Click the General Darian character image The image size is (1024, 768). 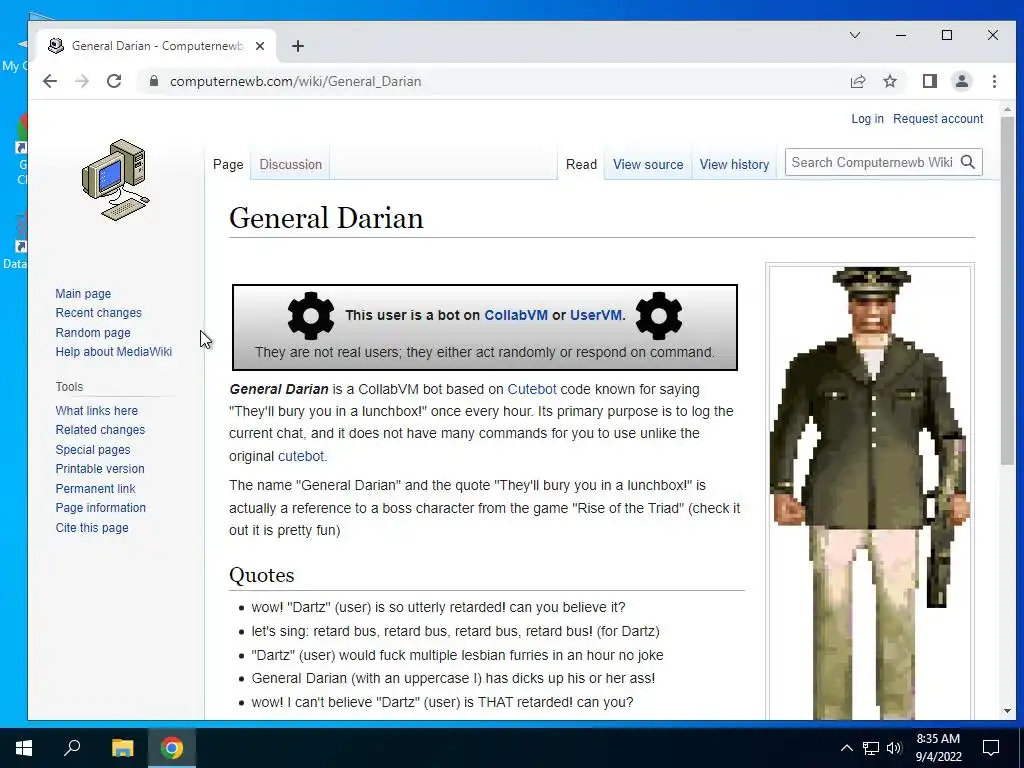pos(870,493)
